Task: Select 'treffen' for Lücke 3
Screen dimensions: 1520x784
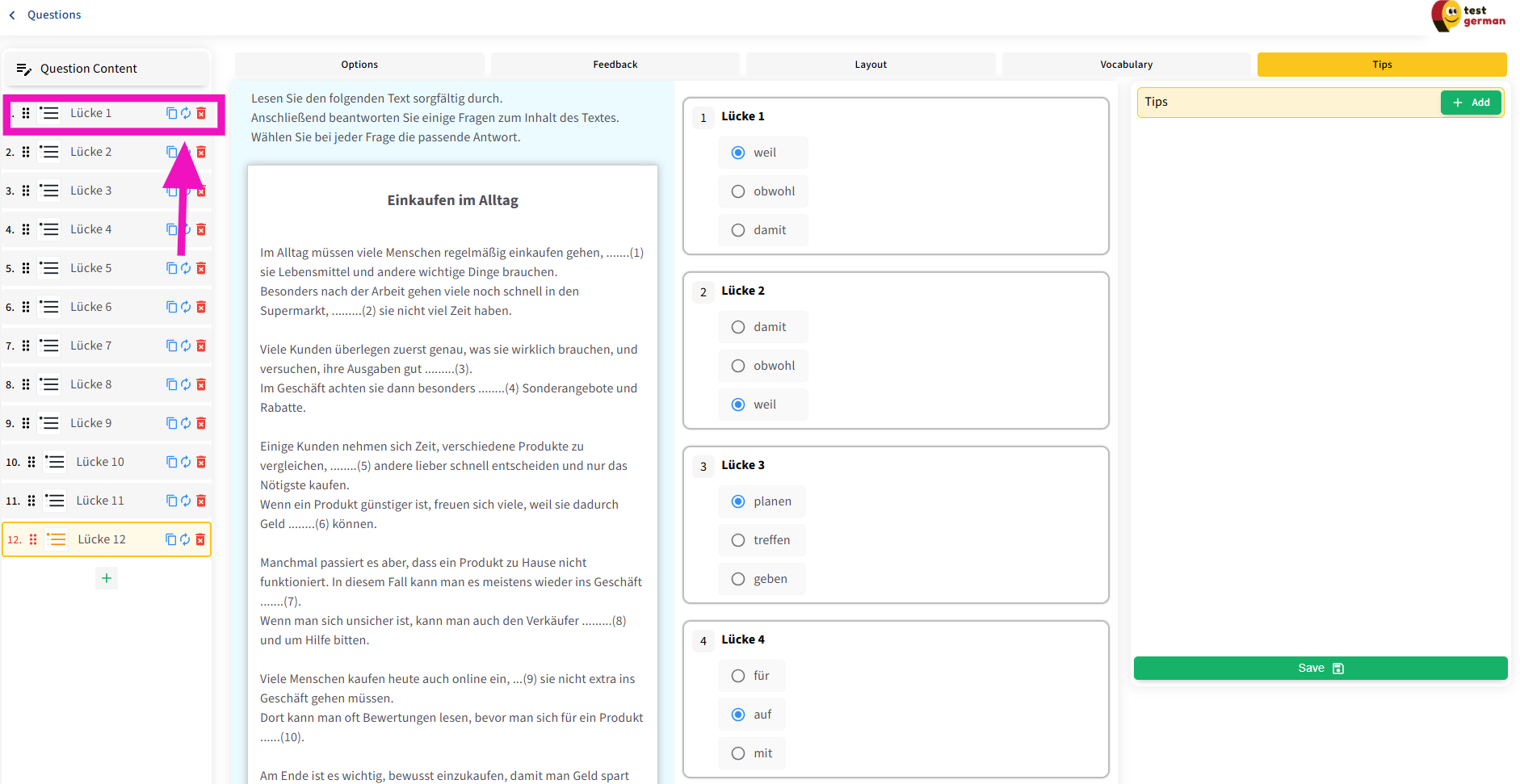Action: pyautogui.click(x=738, y=540)
